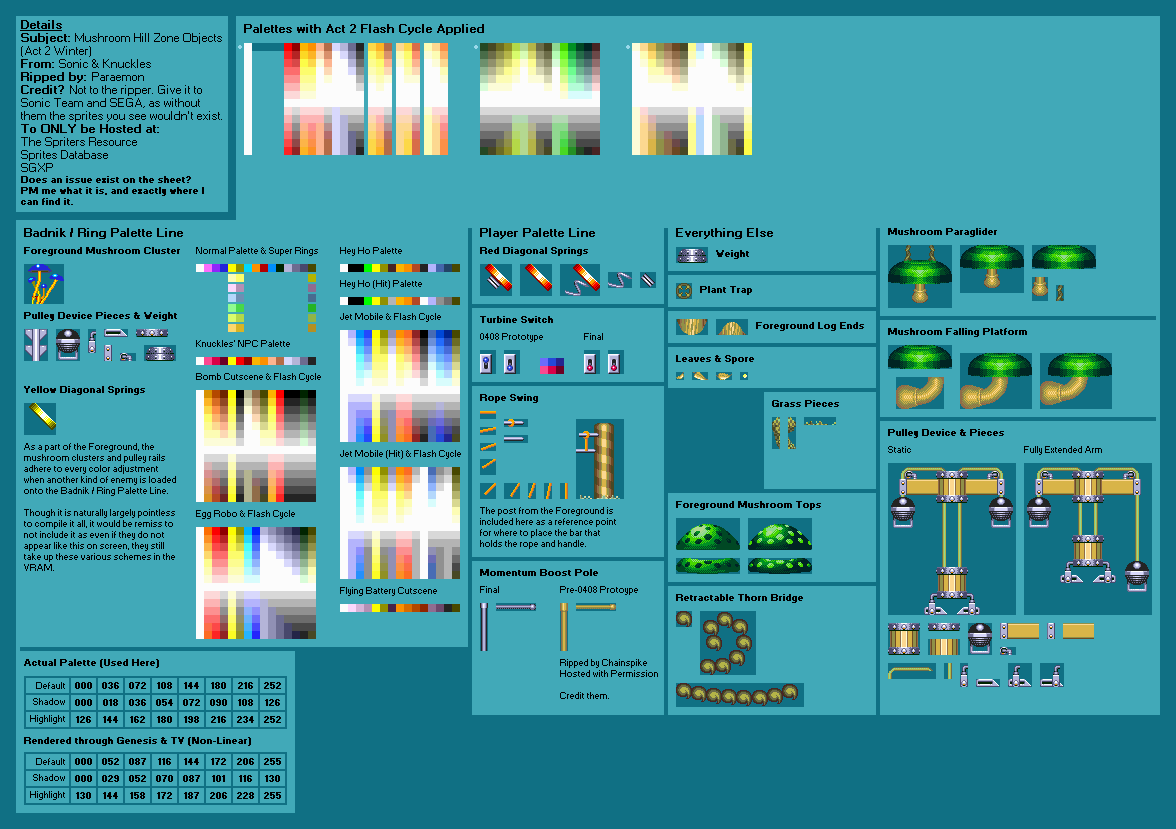The height and width of the screenshot is (829, 1176).
Task: Click the Highlight value "228" in Rendered table
Action: click(x=245, y=795)
